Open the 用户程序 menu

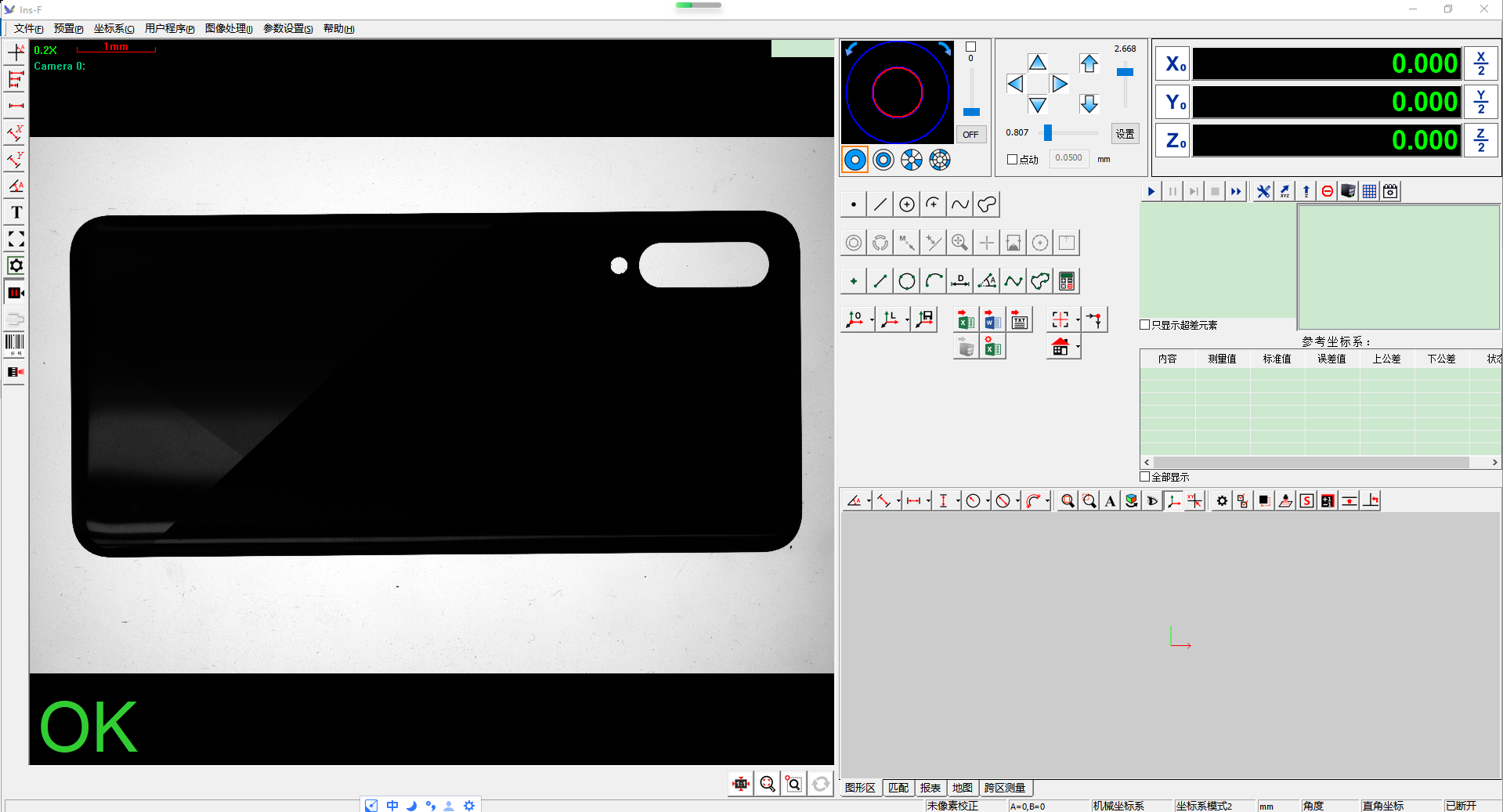coord(169,29)
